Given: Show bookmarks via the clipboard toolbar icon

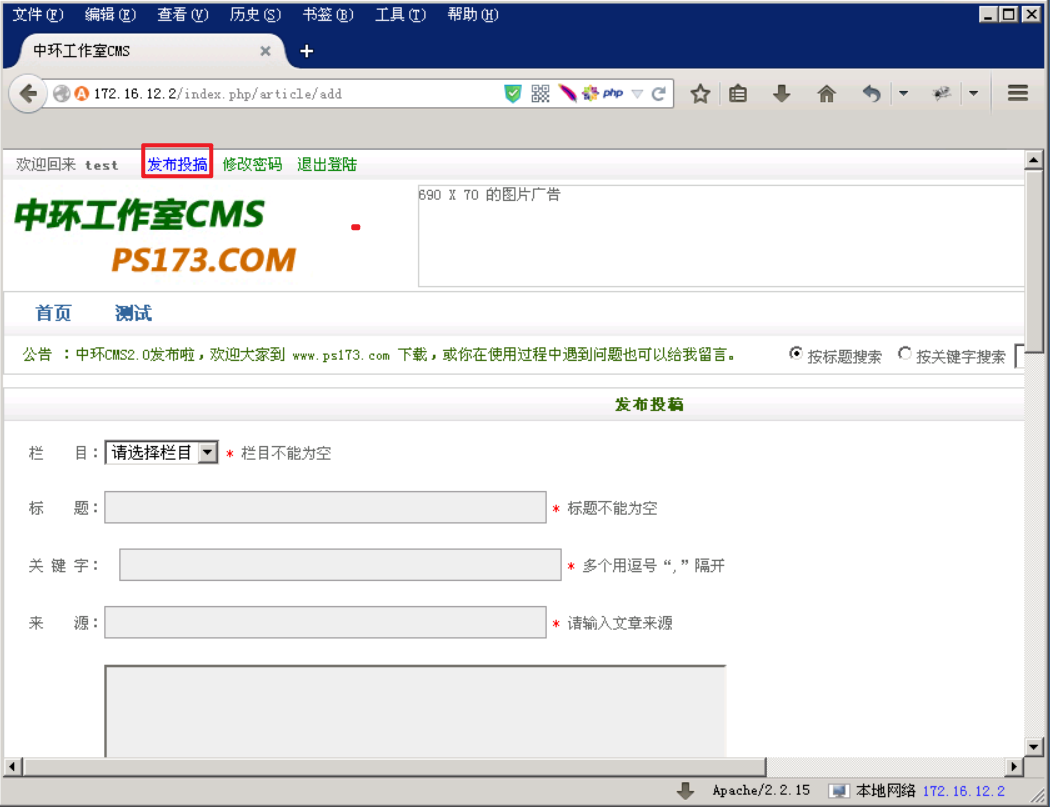Looking at the screenshot, I should (x=736, y=93).
